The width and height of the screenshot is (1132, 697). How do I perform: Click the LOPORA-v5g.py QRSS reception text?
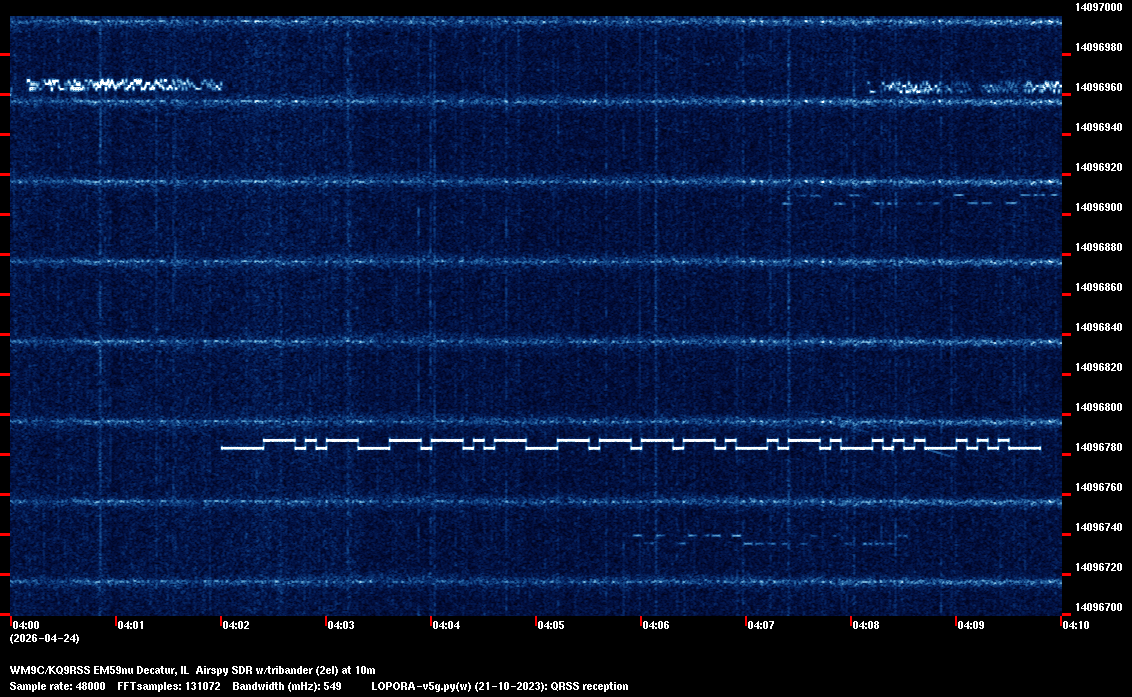point(499,686)
